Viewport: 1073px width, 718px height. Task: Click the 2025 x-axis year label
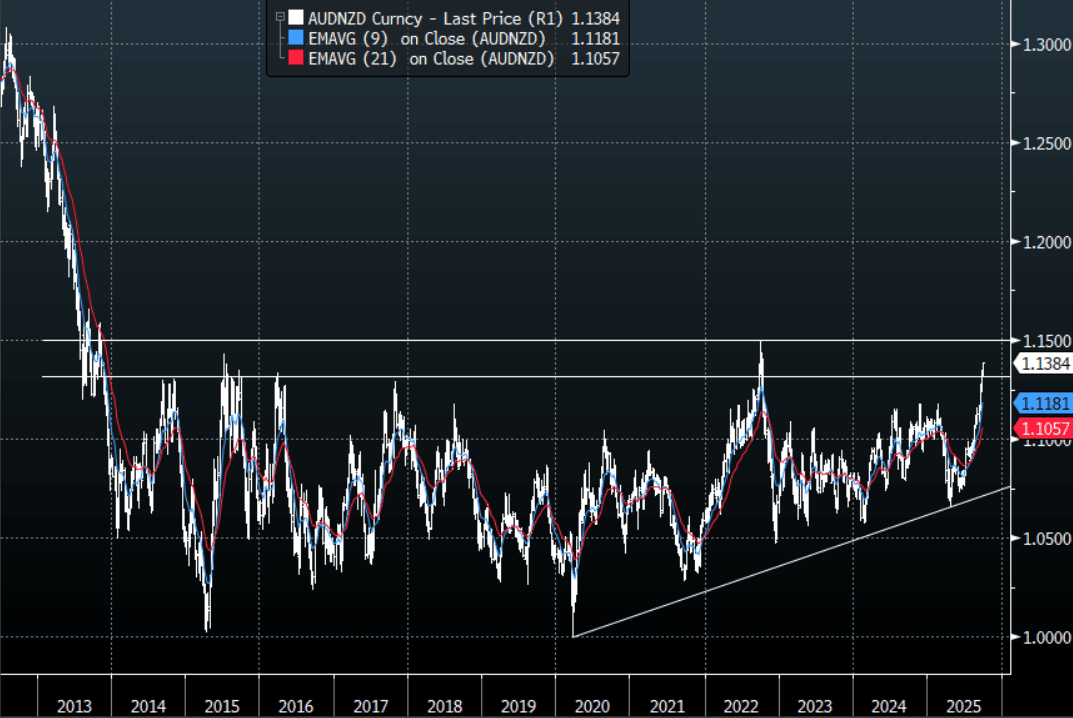tap(963, 706)
